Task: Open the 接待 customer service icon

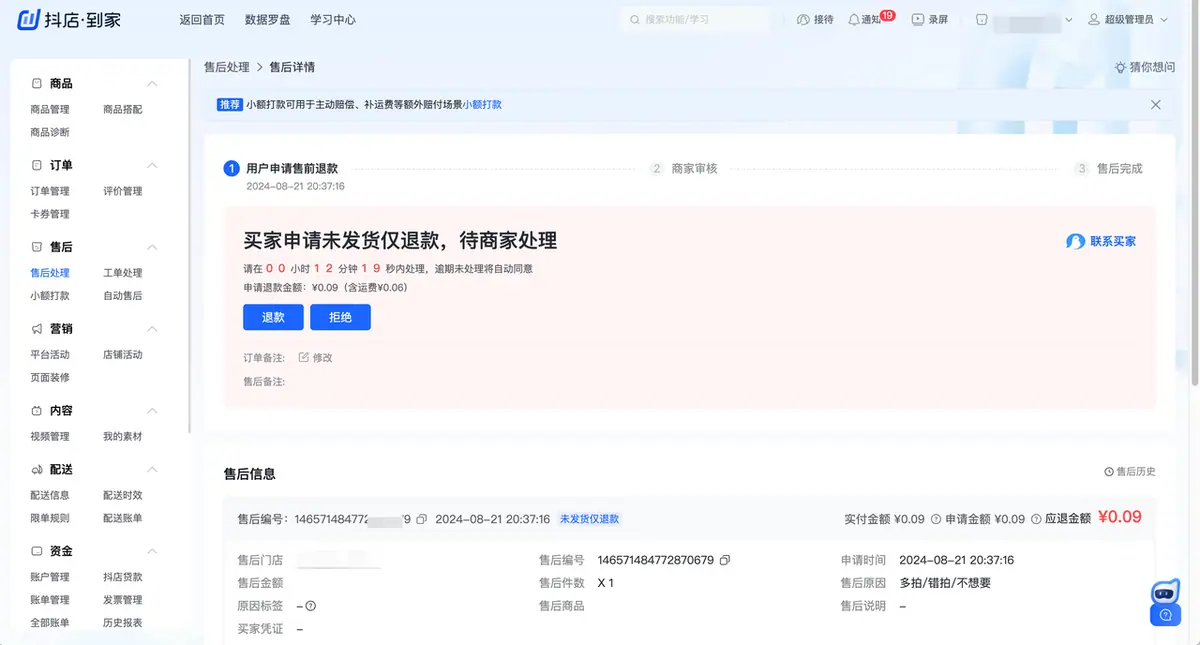Action: click(x=803, y=19)
